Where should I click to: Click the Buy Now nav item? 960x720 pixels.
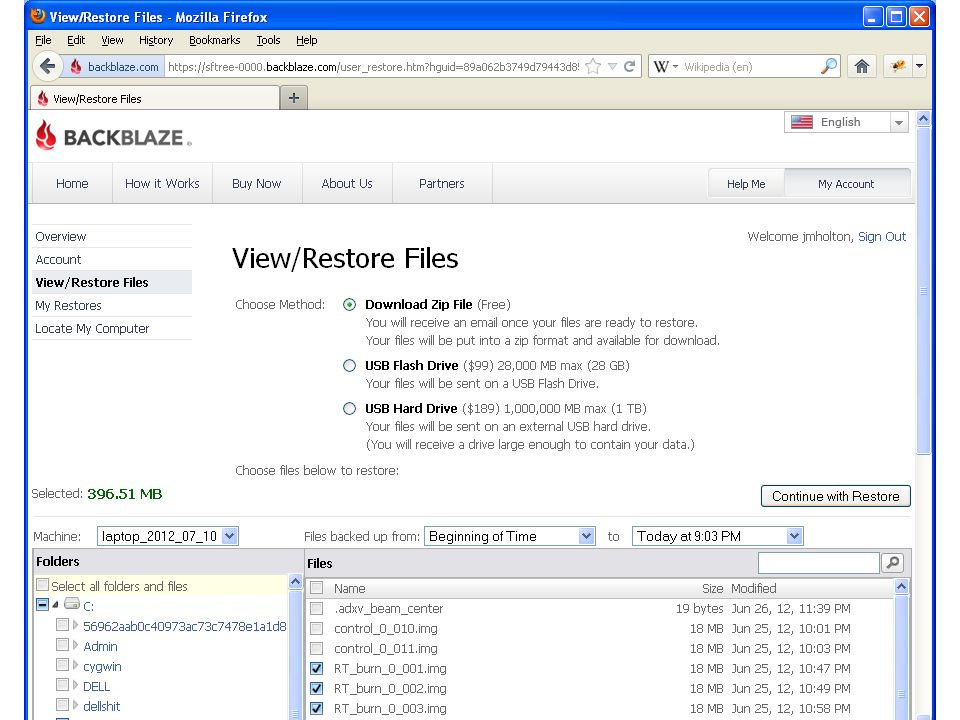point(257,184)
